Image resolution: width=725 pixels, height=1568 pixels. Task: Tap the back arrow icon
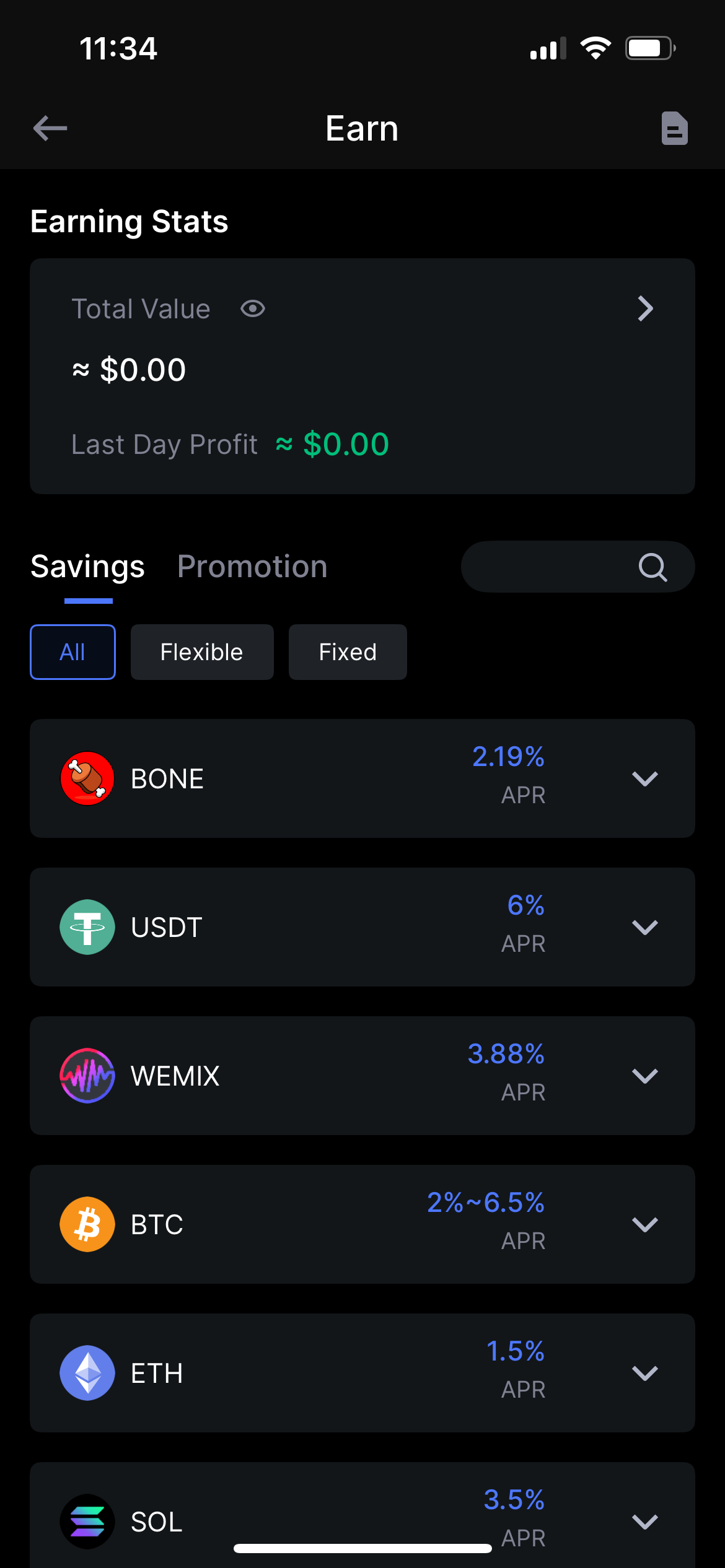click(x=50, y=128)
